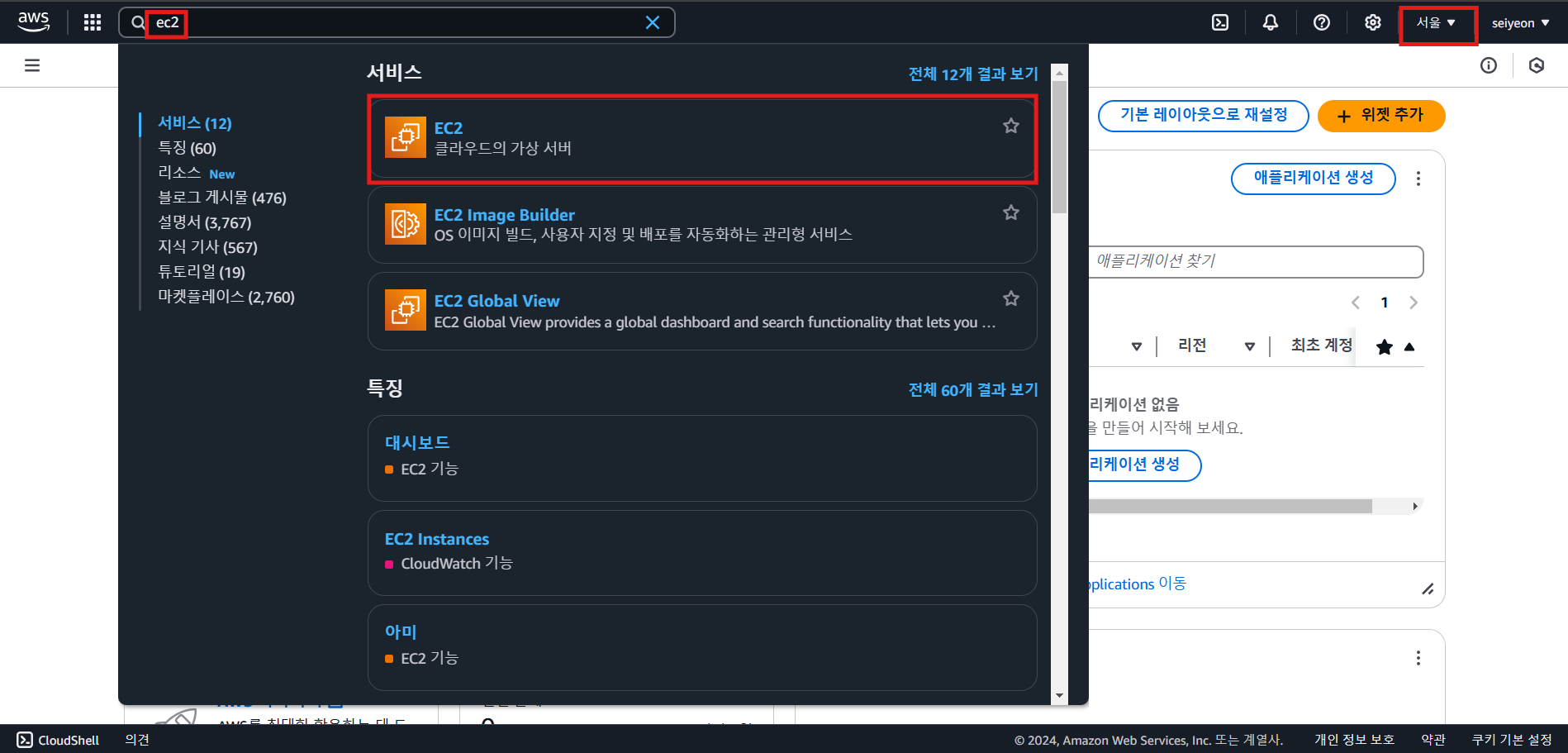Favorite EC2 with its star icon
Image resolution: width=1568 pixels, height=753 pixels.
1011,126
